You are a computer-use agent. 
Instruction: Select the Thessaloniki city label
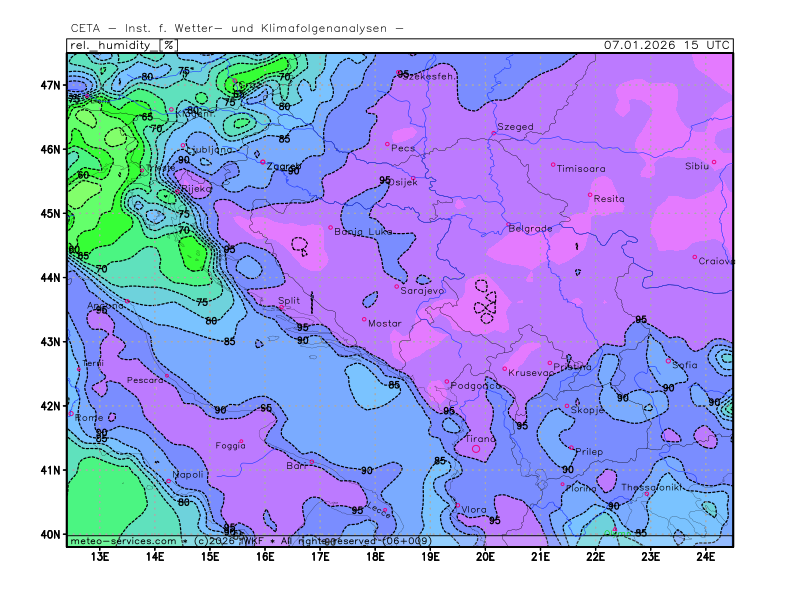pos(651,487)
